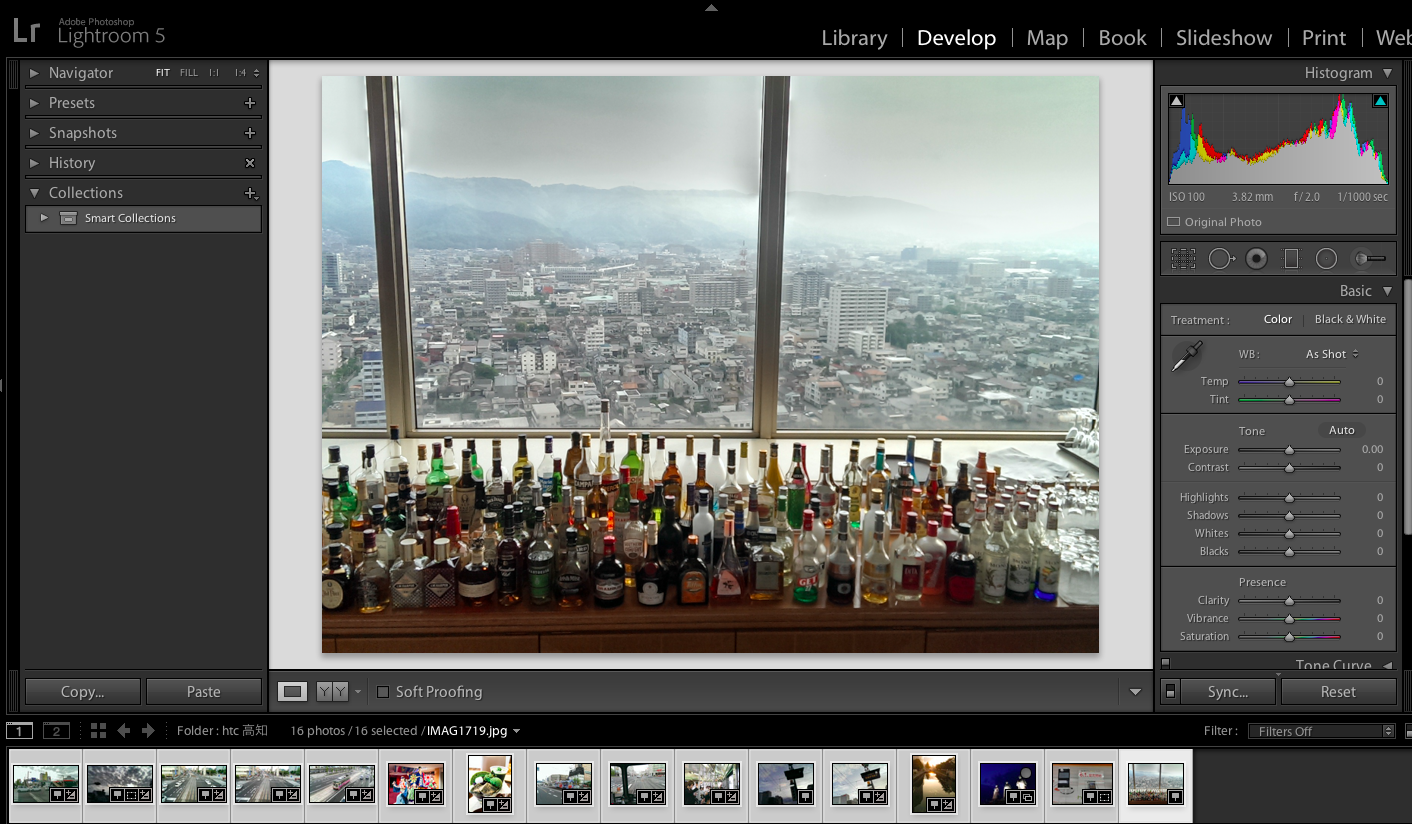Select the White Balance eyedropper
Image resolution: width=1412 pixels, height=824 pixels.
click(1188, 356)
